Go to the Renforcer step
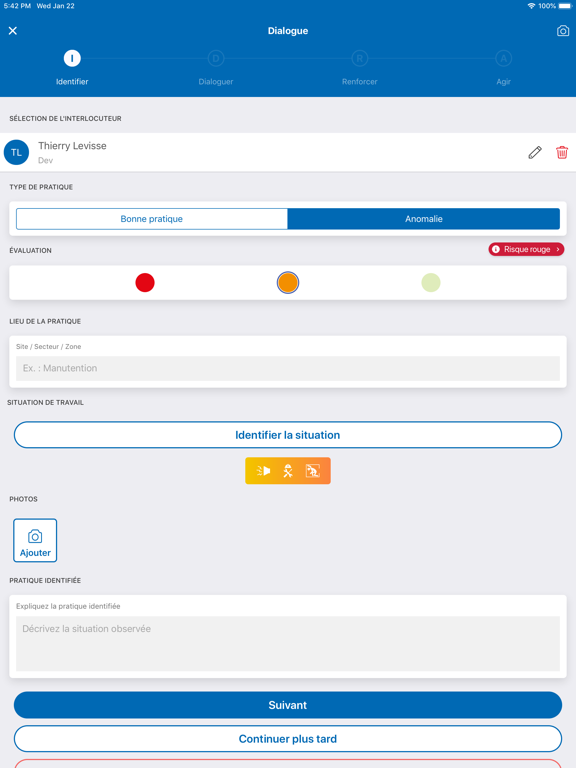 click(x=360, y=59)
